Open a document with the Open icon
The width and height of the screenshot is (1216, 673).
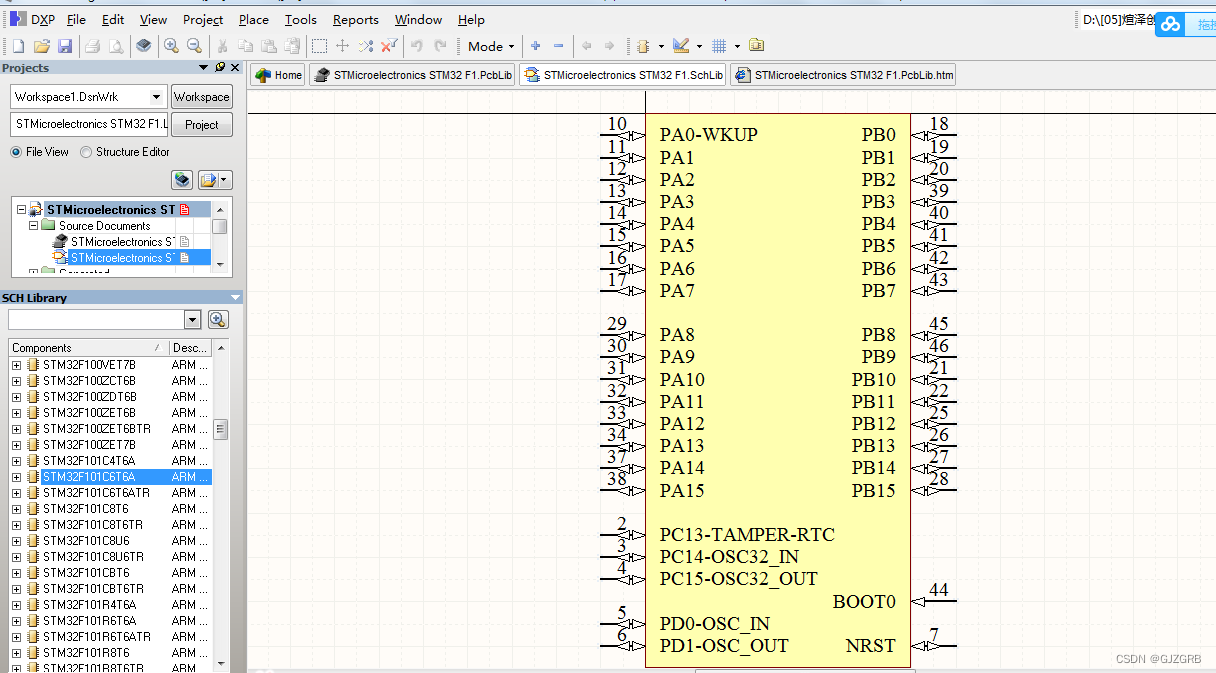tap(41, 46)
